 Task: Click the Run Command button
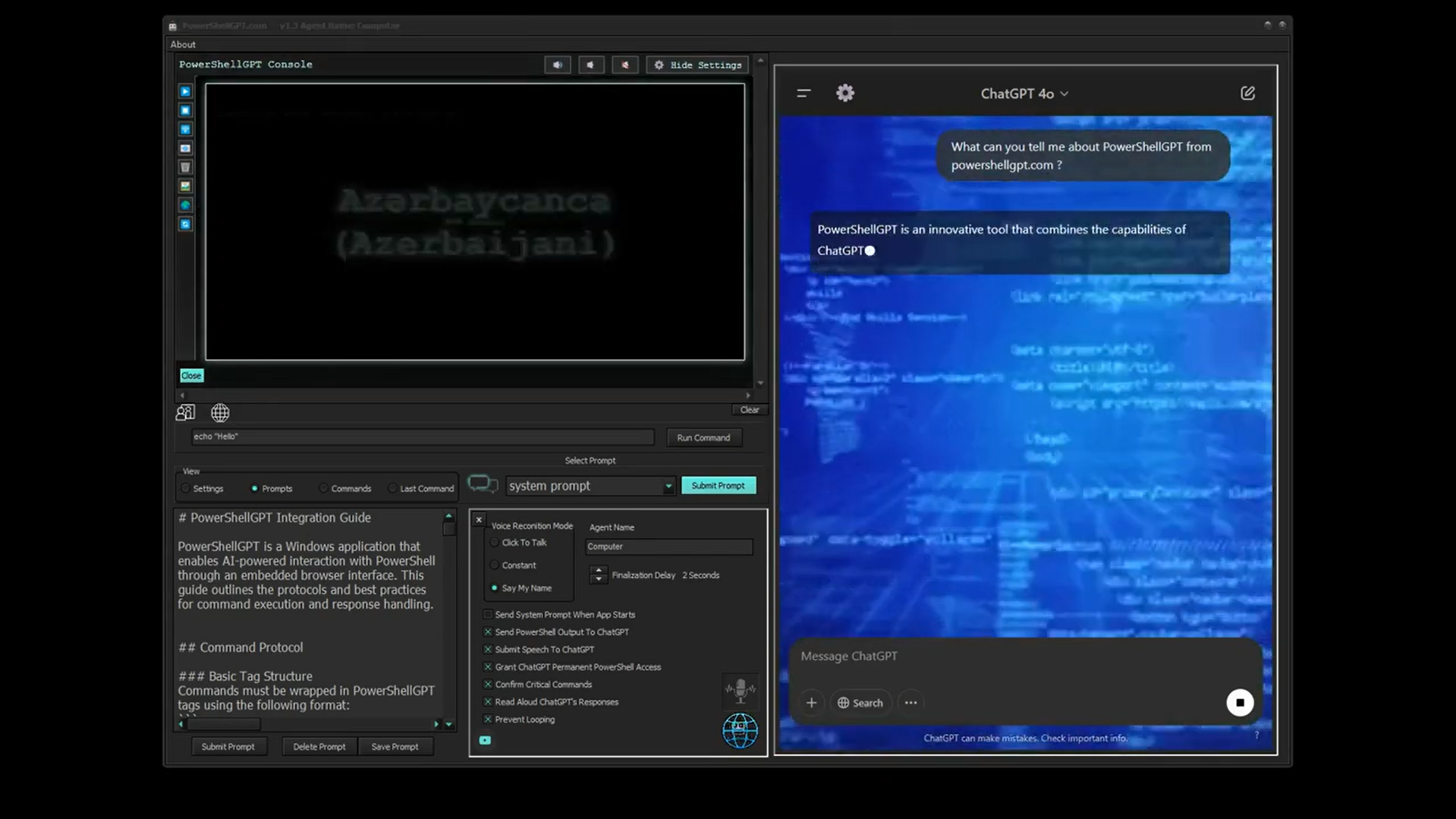coord(703,437)
